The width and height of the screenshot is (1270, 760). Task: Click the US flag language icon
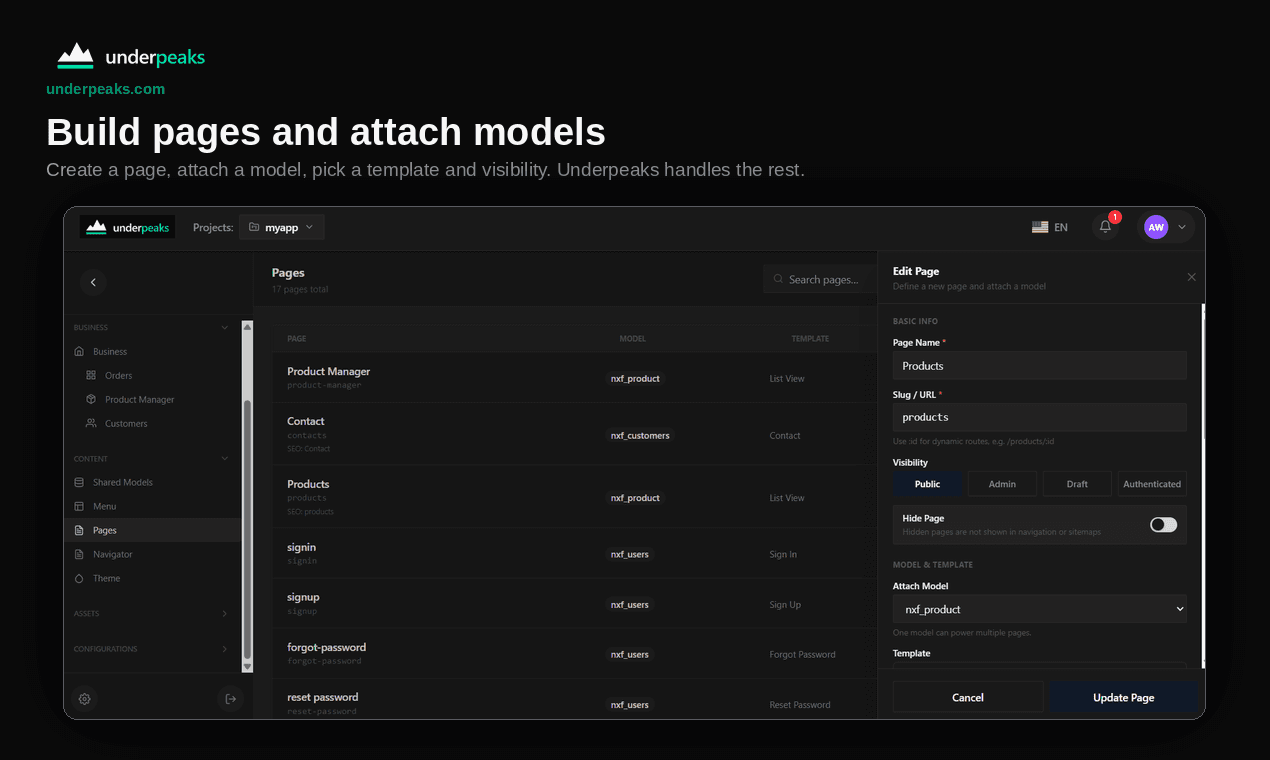point(1040,227)
